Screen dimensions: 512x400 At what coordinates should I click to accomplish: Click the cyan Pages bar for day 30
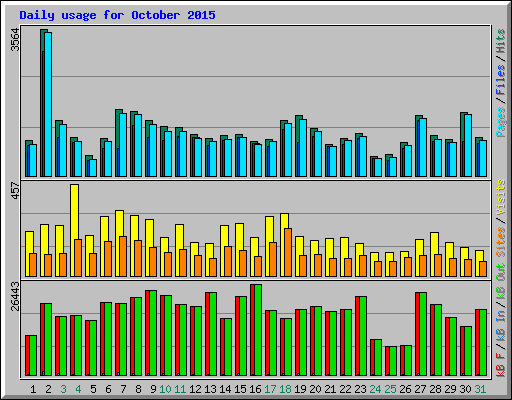468,146
